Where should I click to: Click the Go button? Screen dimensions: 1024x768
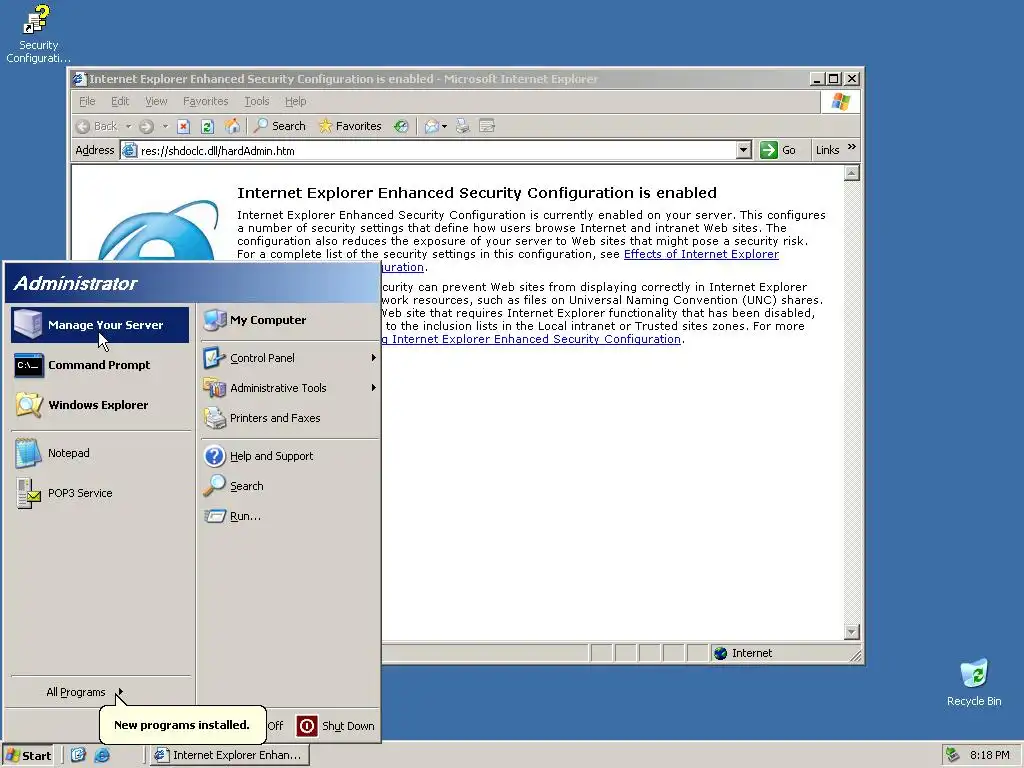click(779, 151)
